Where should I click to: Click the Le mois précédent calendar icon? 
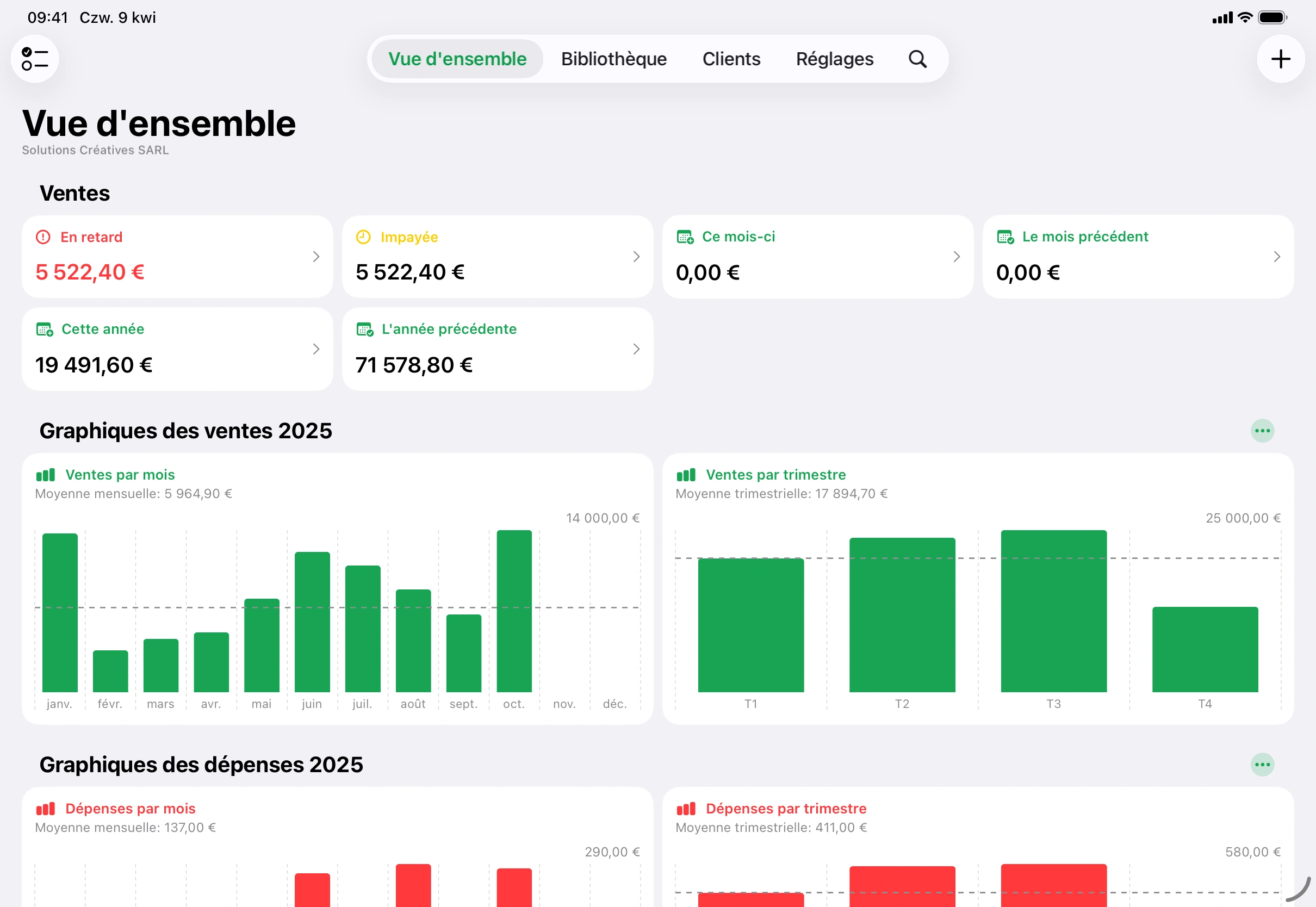point(1004,237)
